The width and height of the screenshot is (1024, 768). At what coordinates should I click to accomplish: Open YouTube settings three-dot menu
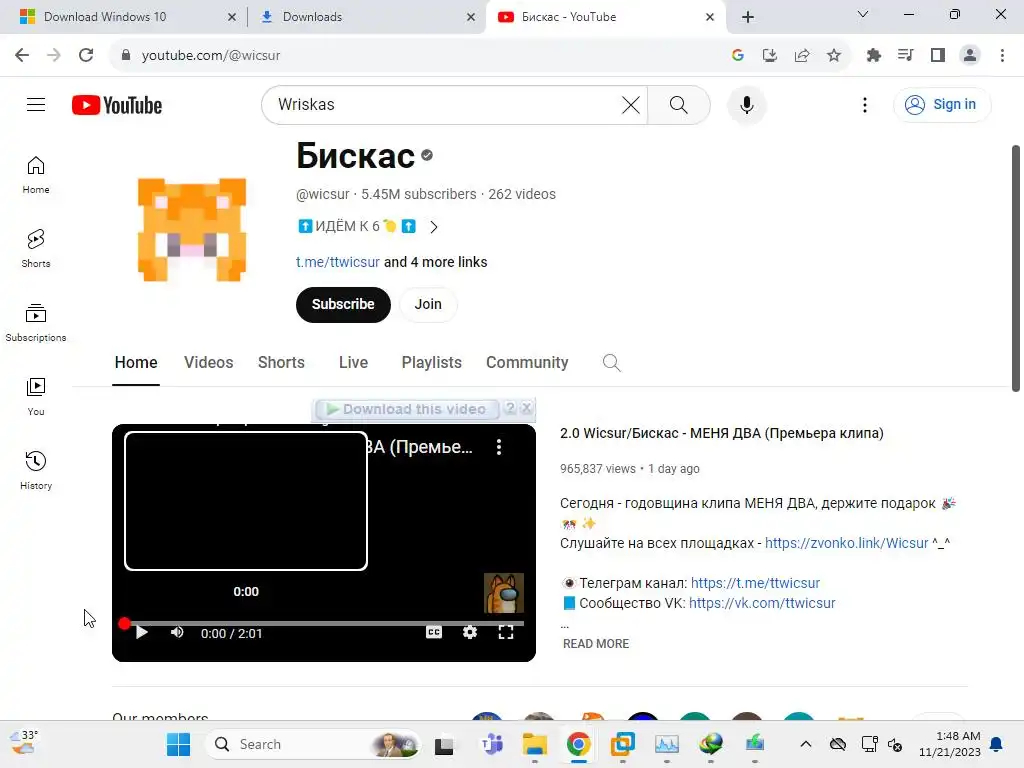865,104
